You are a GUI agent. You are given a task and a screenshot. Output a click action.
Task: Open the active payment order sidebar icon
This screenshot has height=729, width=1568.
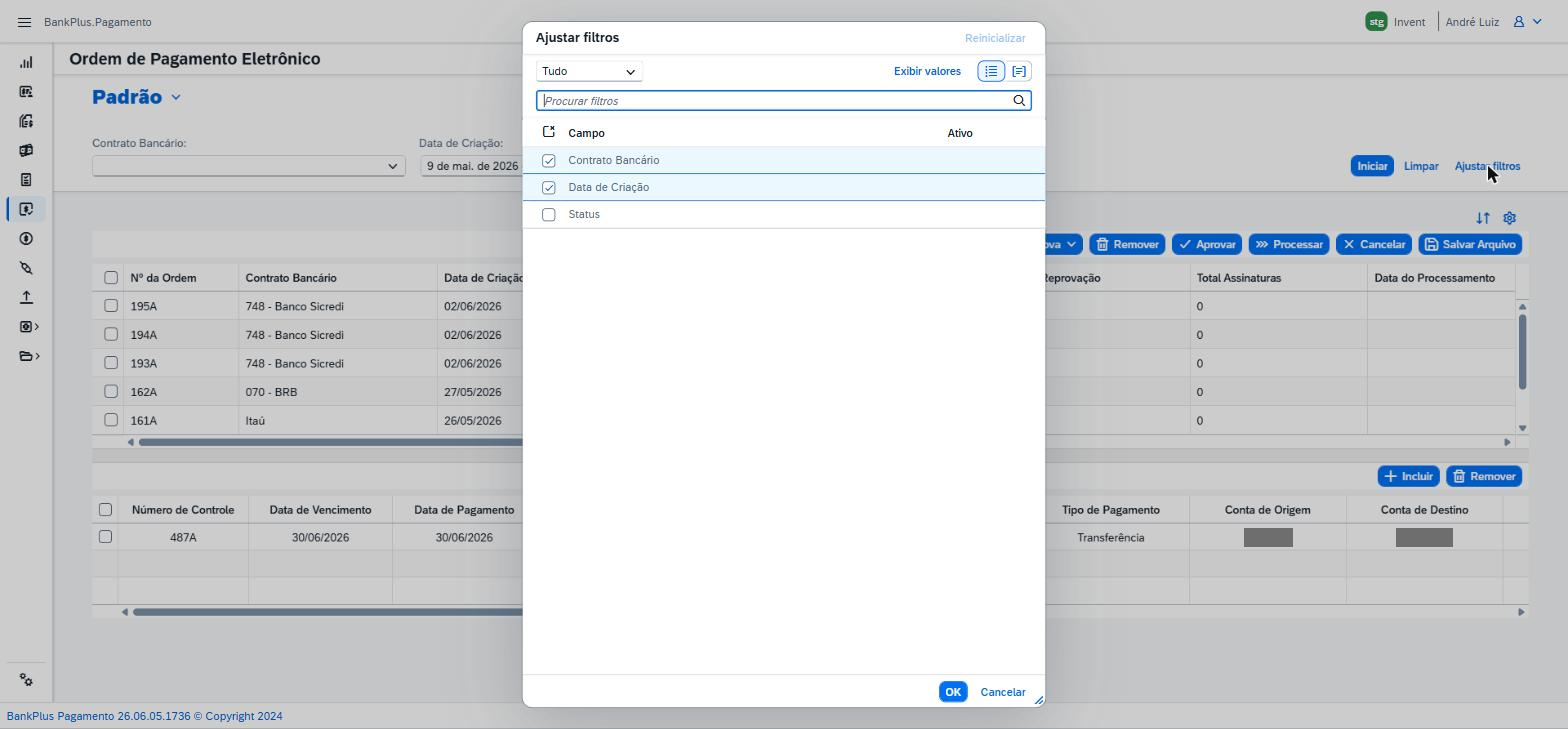(26, 209)
